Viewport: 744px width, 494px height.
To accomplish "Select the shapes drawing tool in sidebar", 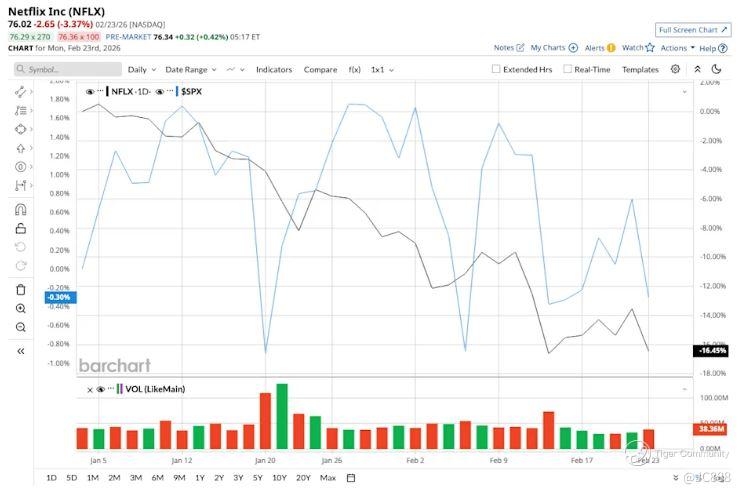I will [x=20, y=129].
